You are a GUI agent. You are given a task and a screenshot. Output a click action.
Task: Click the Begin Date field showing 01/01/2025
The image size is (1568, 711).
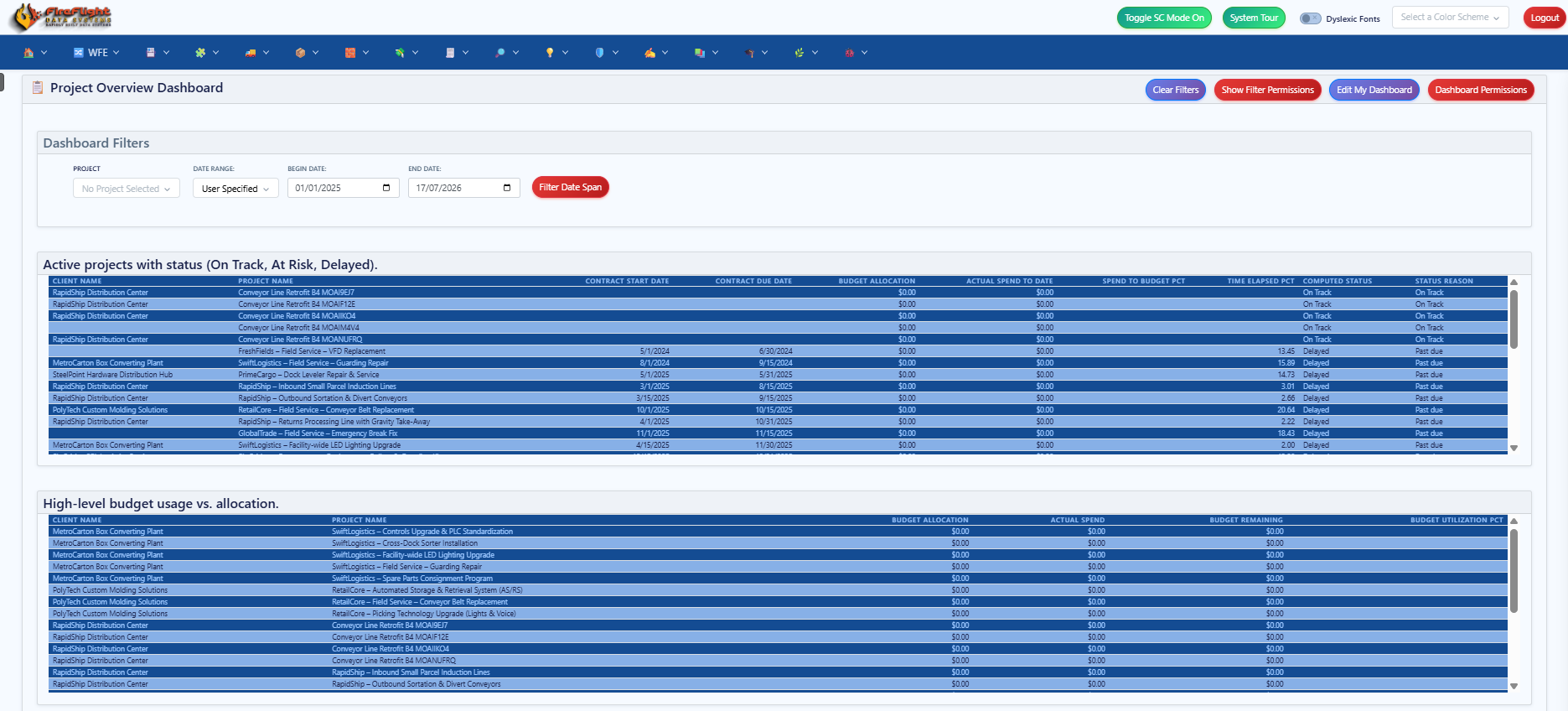(344, 188)
